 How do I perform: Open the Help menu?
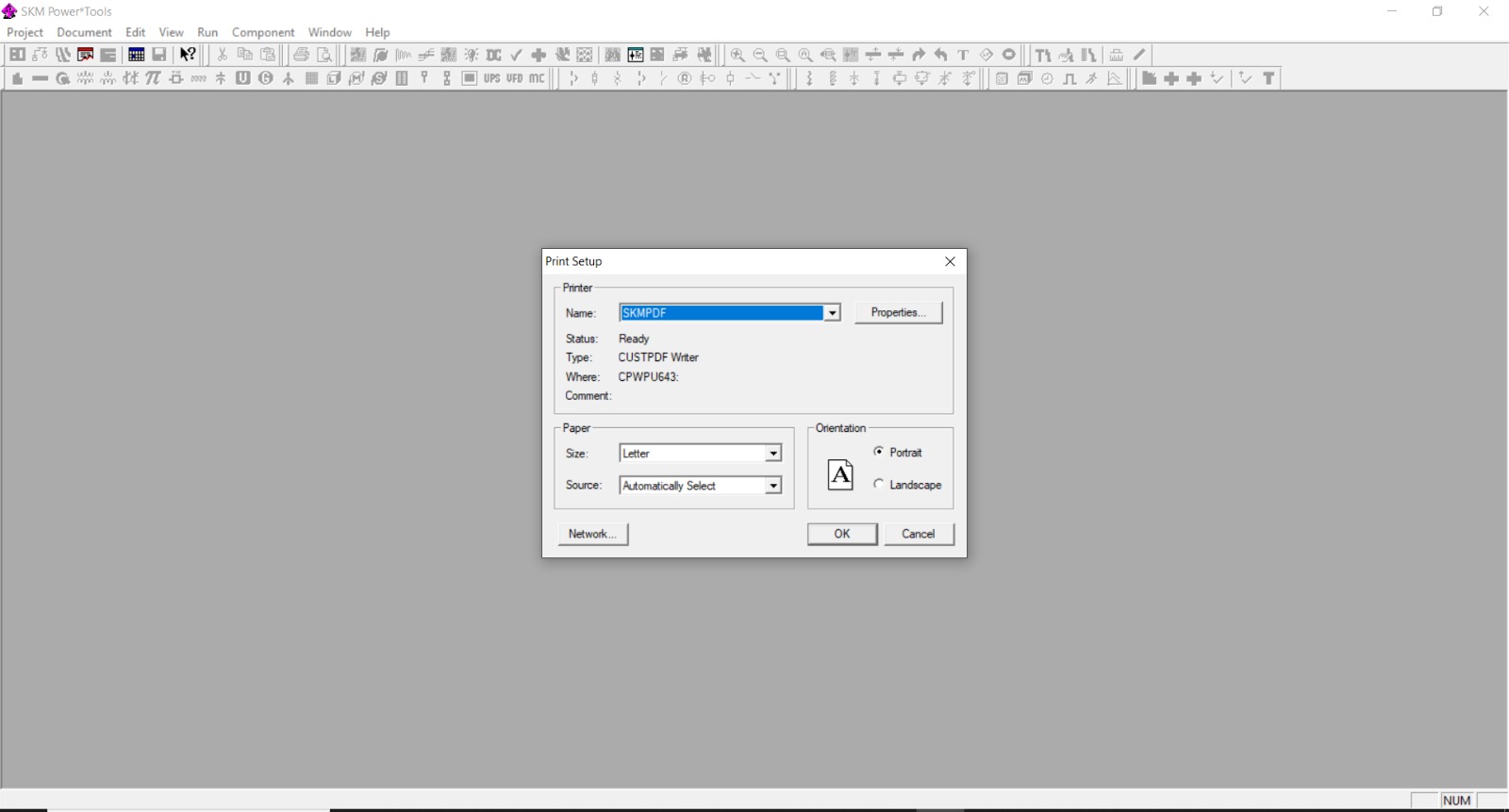pos(377,32)
